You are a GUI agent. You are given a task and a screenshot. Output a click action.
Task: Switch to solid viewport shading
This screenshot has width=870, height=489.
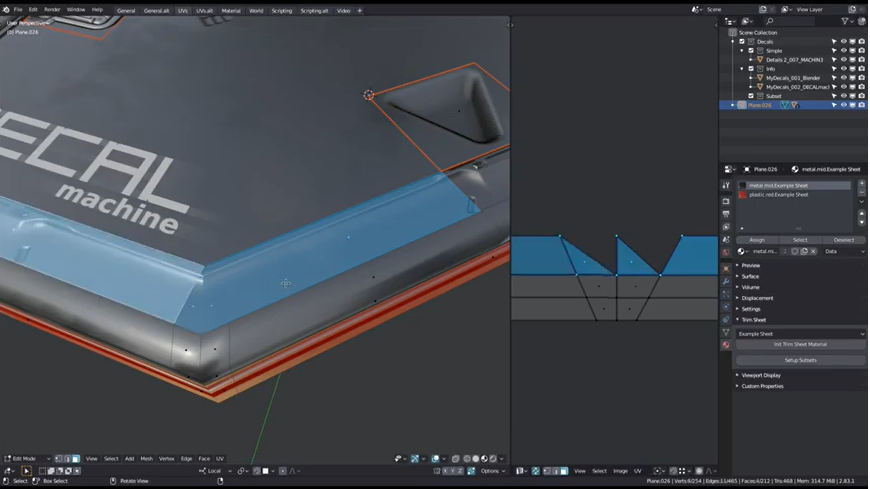(476, 459)
